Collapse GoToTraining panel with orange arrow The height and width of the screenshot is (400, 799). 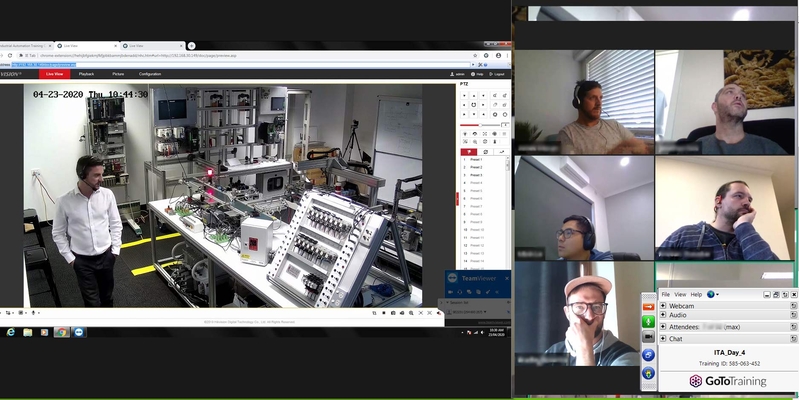coord(648,307)
